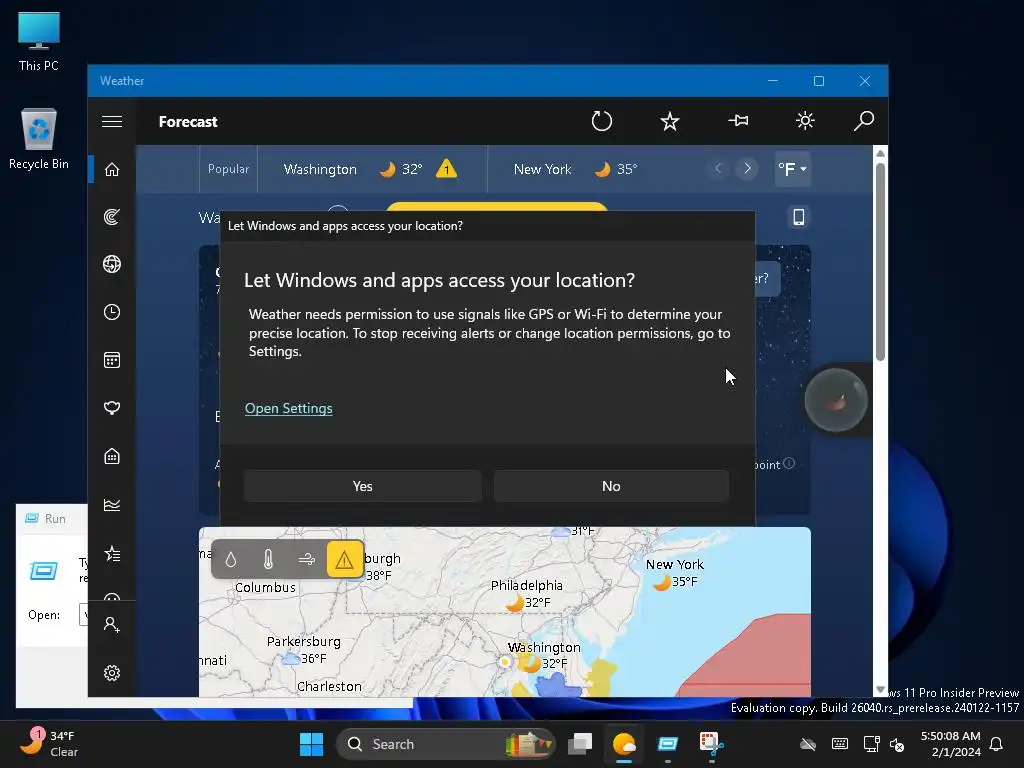Viewport: 1024px width, 768px height.
Task: Select This PC desktop icon
Action: [x=39, y=41]
